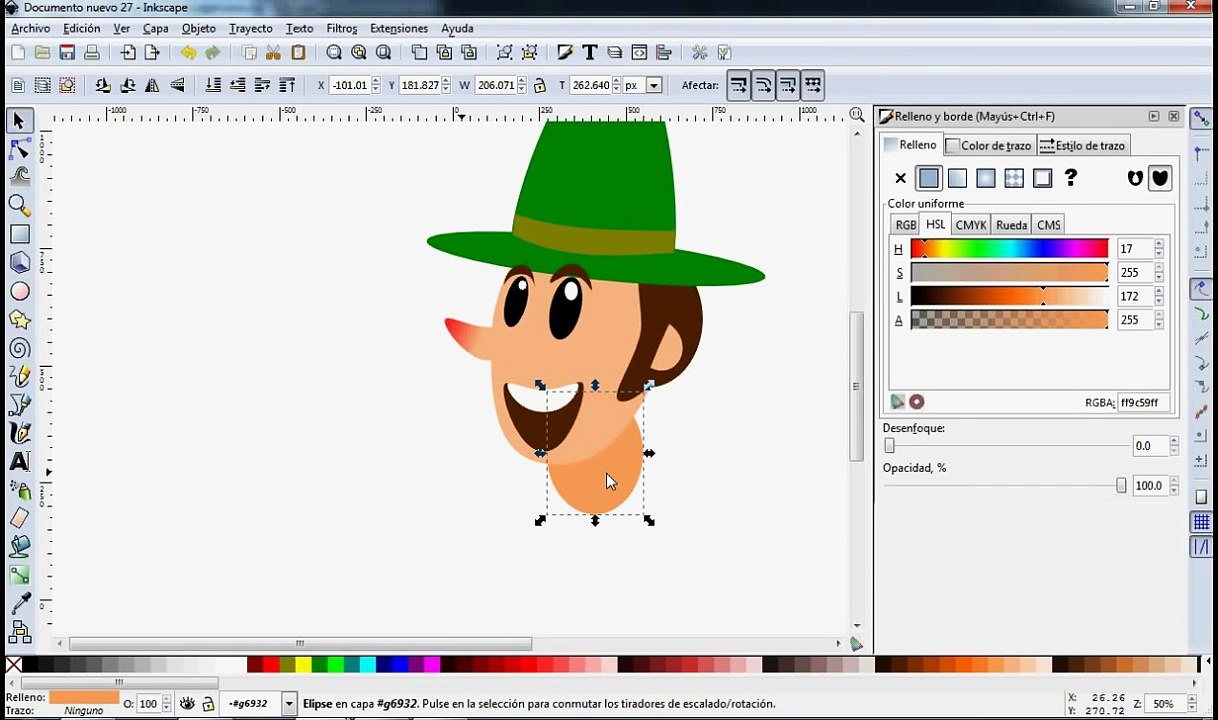
Task: Switch to the Estilo de trazo tab
Action: point(1083,146)
